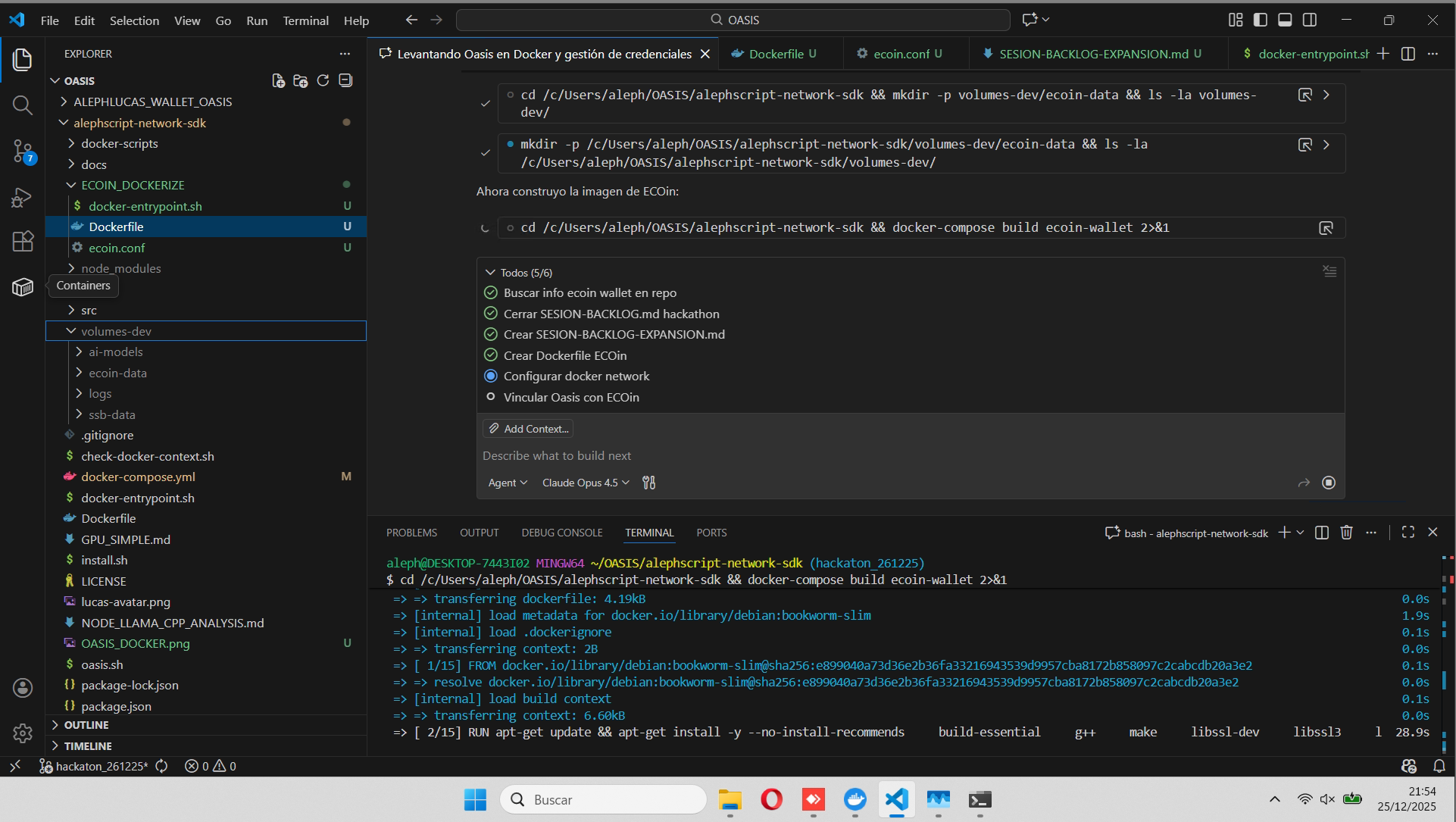
Task: Open VS Code Settings via gear icon
Action: click(23, 733)
